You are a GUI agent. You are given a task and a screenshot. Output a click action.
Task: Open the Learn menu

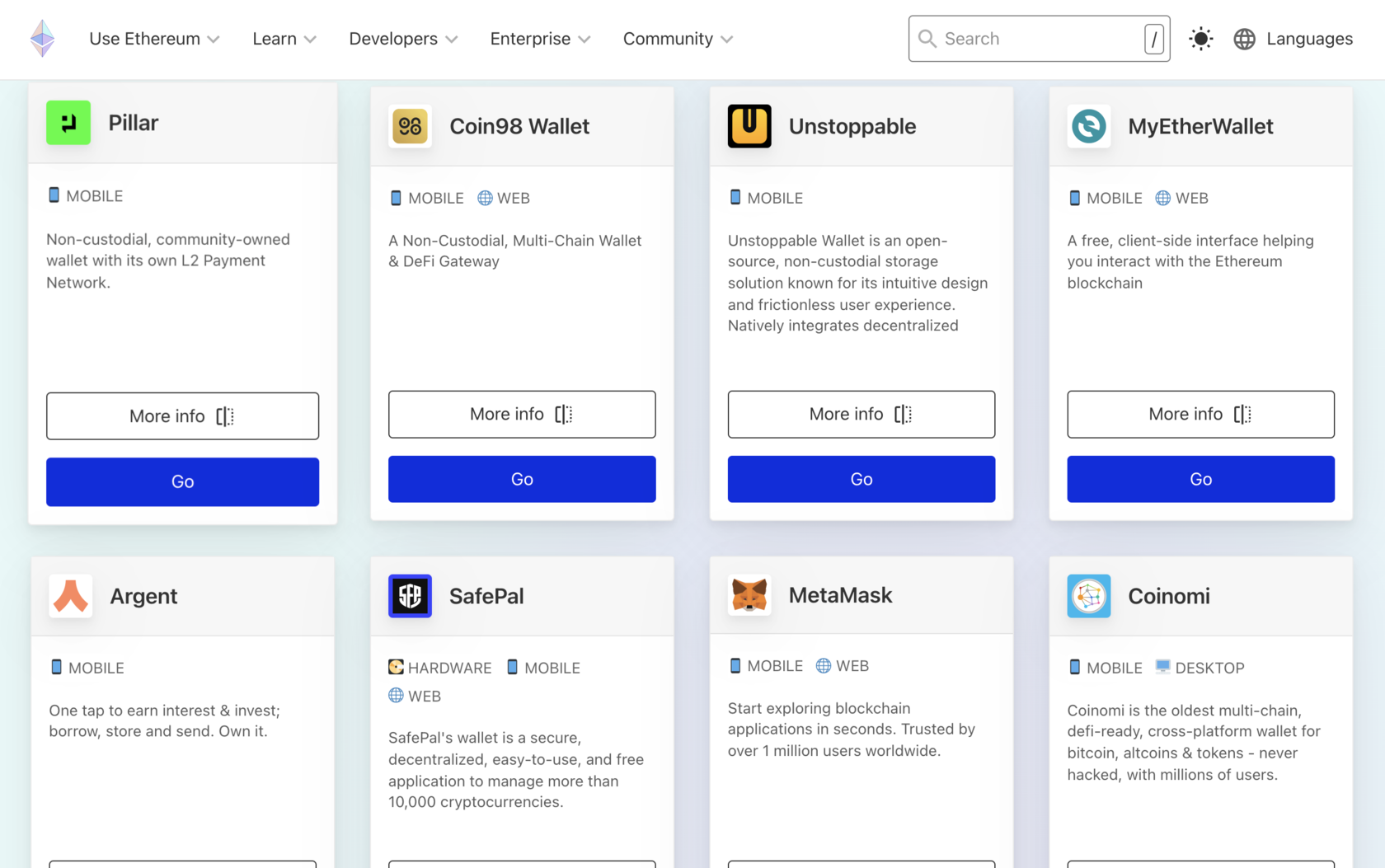(x=284, y=39)
